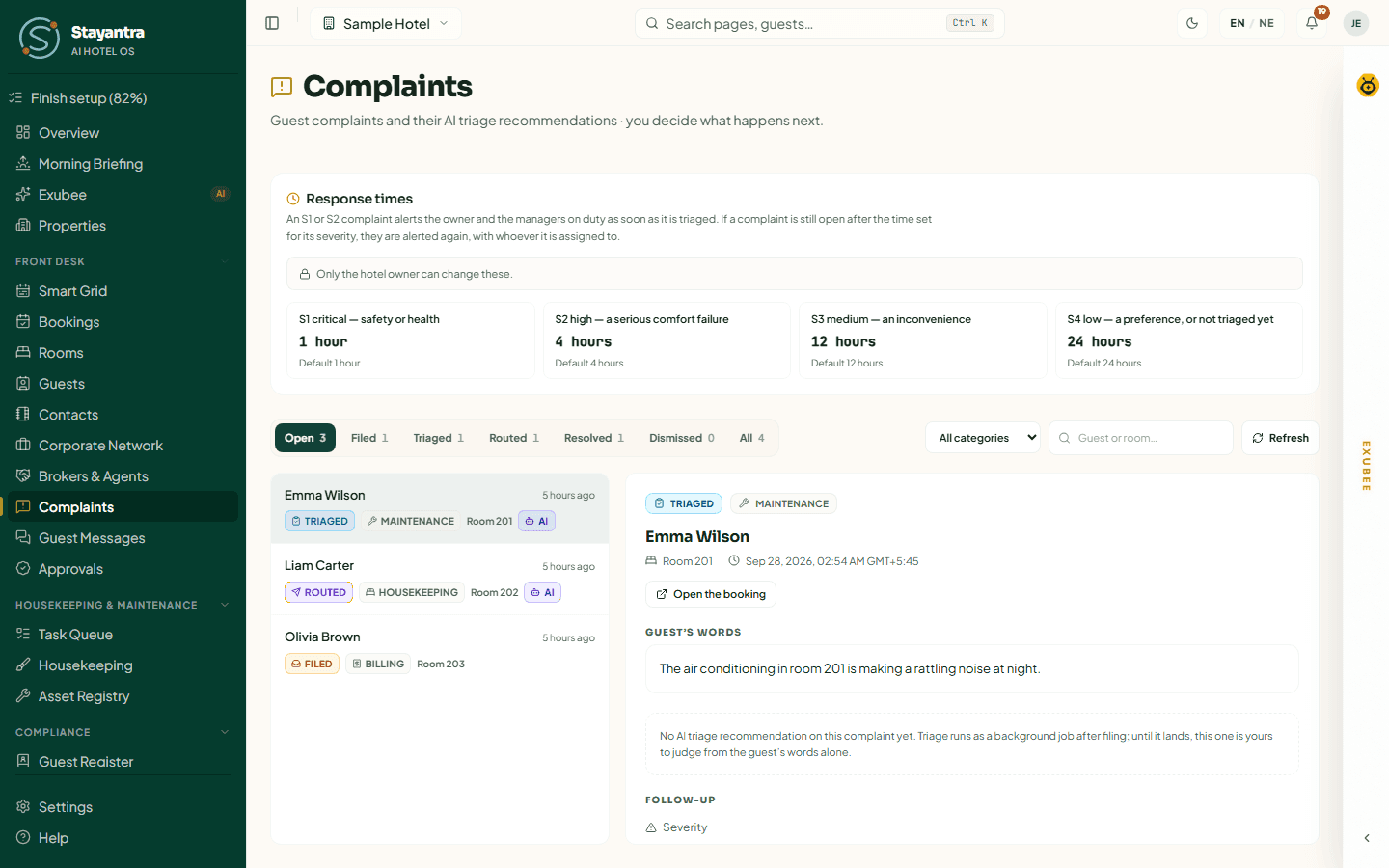Open the JE user avatar menu
Viewport: 1389px width, 868px height.
pos(1356,23)
